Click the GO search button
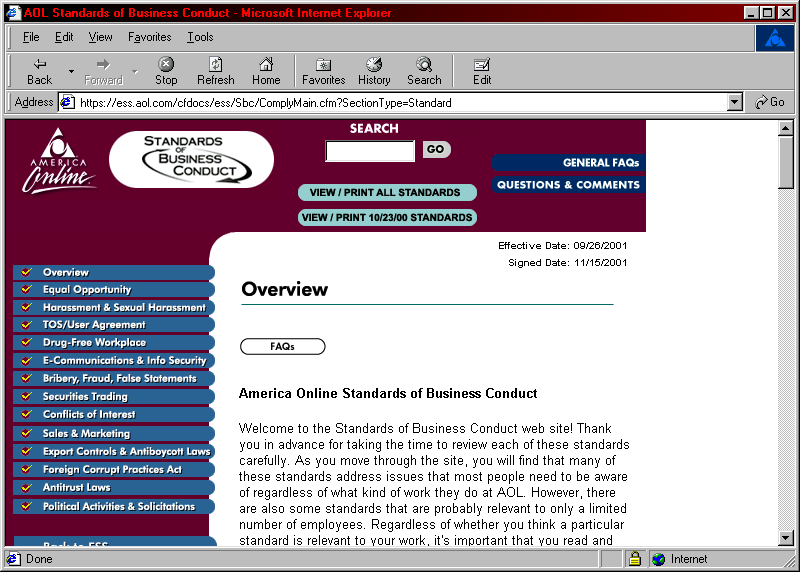800x572 pixels. click(436, 150)
